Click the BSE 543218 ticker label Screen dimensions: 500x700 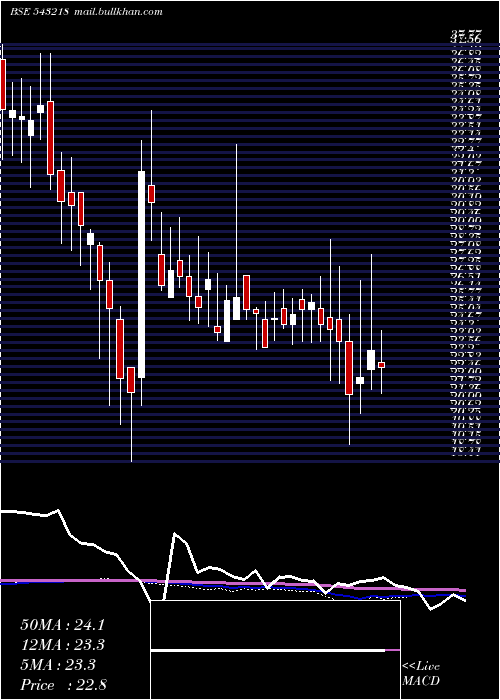coord(39,12)
